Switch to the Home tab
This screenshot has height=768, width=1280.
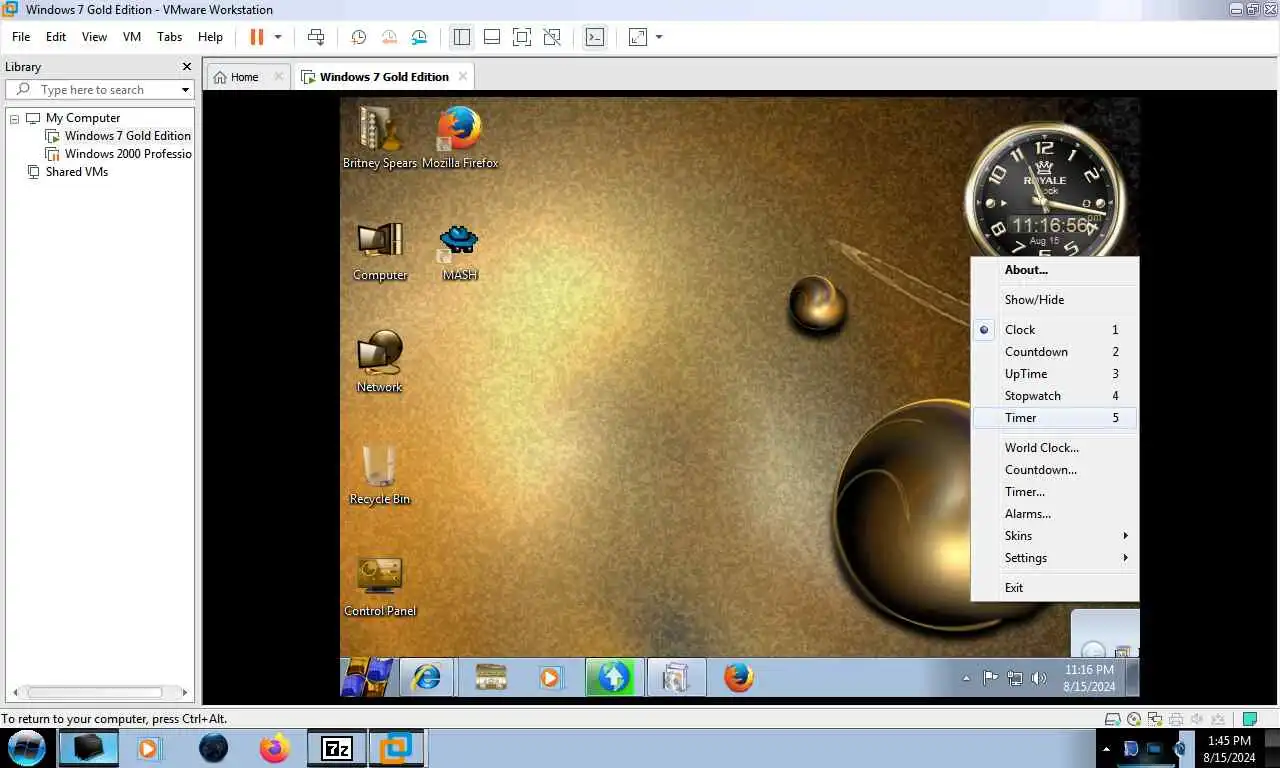pyautogui.click(x=236, y=77)
